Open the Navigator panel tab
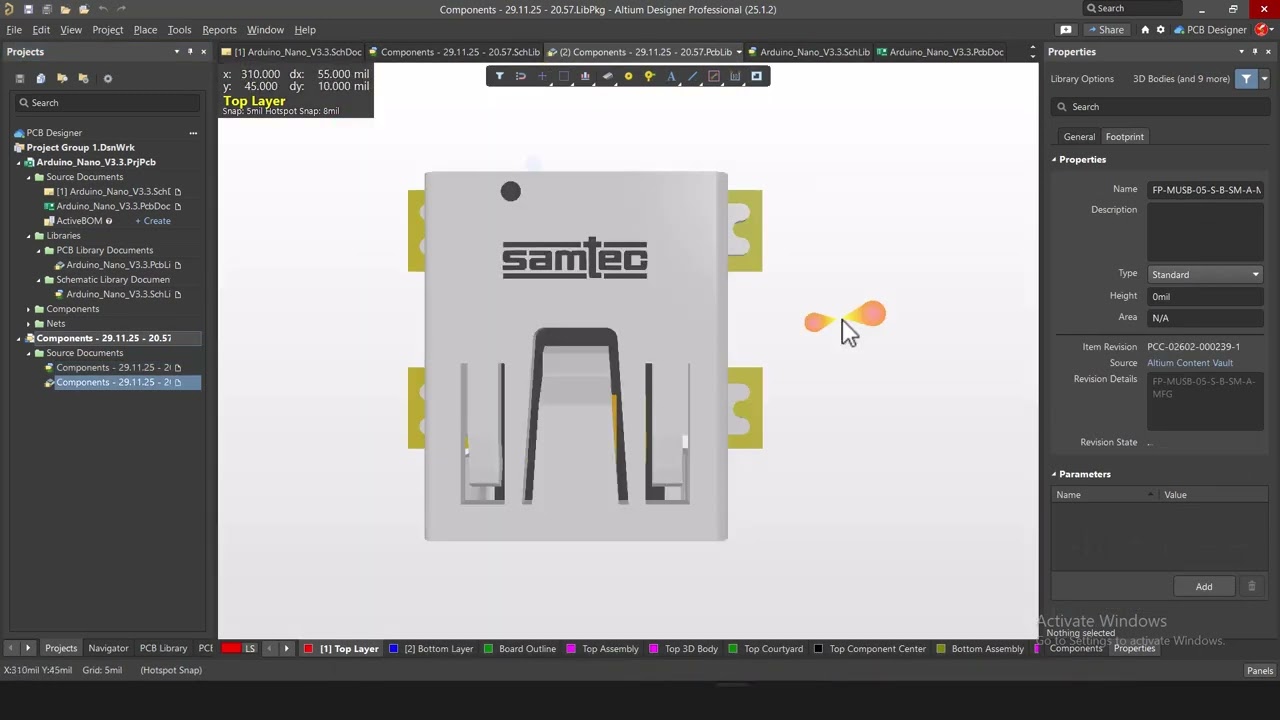 point(108,649)
